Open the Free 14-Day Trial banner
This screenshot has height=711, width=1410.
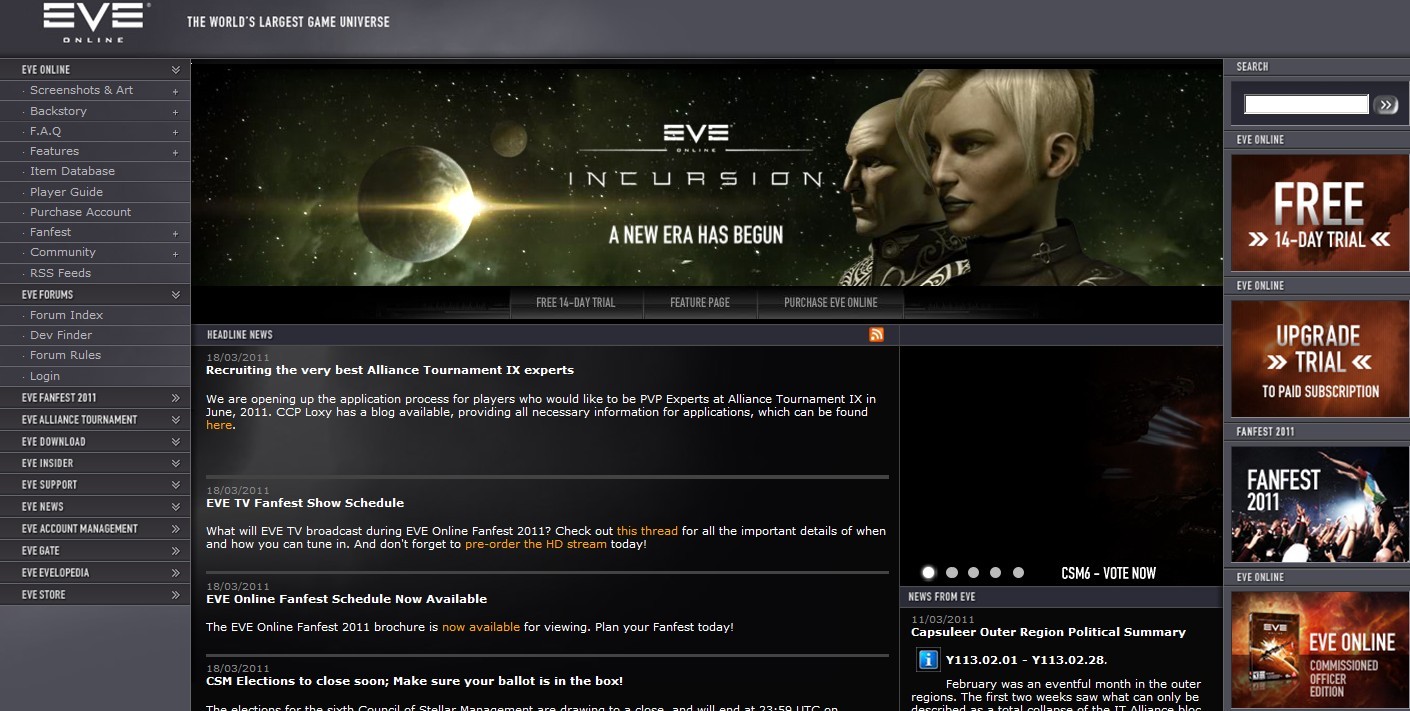(x=1319, y=213)
